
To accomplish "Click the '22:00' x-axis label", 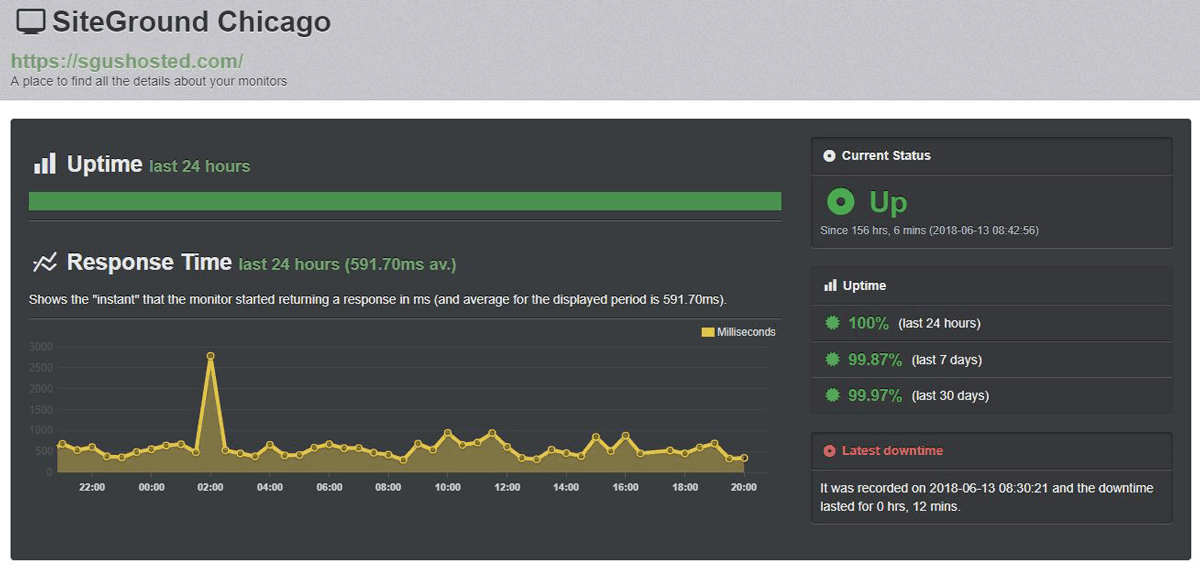I will 92,487.
